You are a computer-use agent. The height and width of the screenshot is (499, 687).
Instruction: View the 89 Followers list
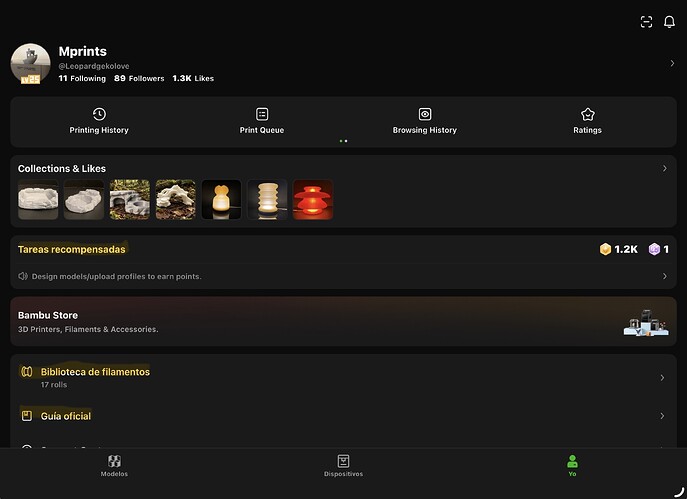point(139,78)
